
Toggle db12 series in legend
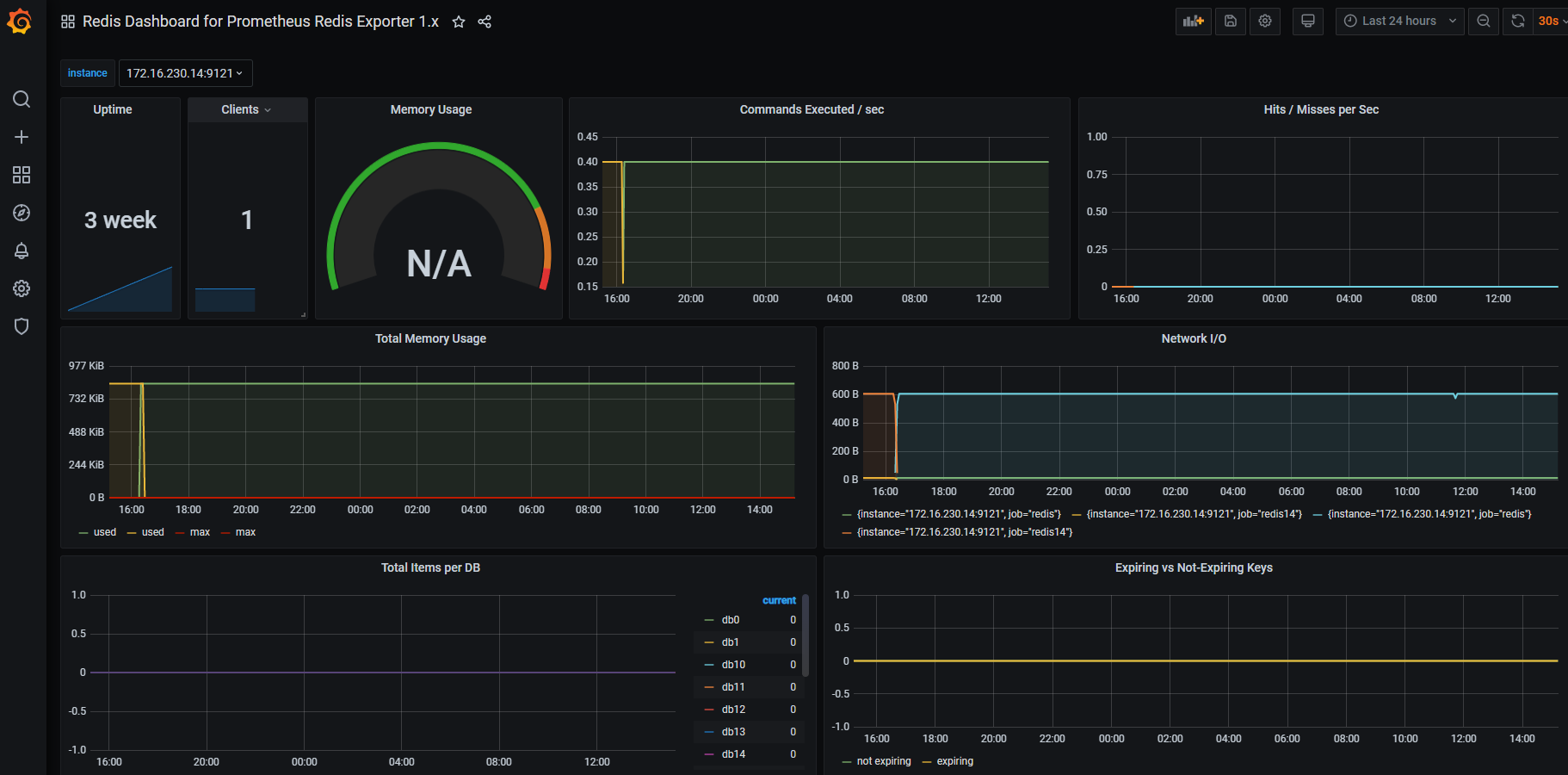click(x=733, y=710)
